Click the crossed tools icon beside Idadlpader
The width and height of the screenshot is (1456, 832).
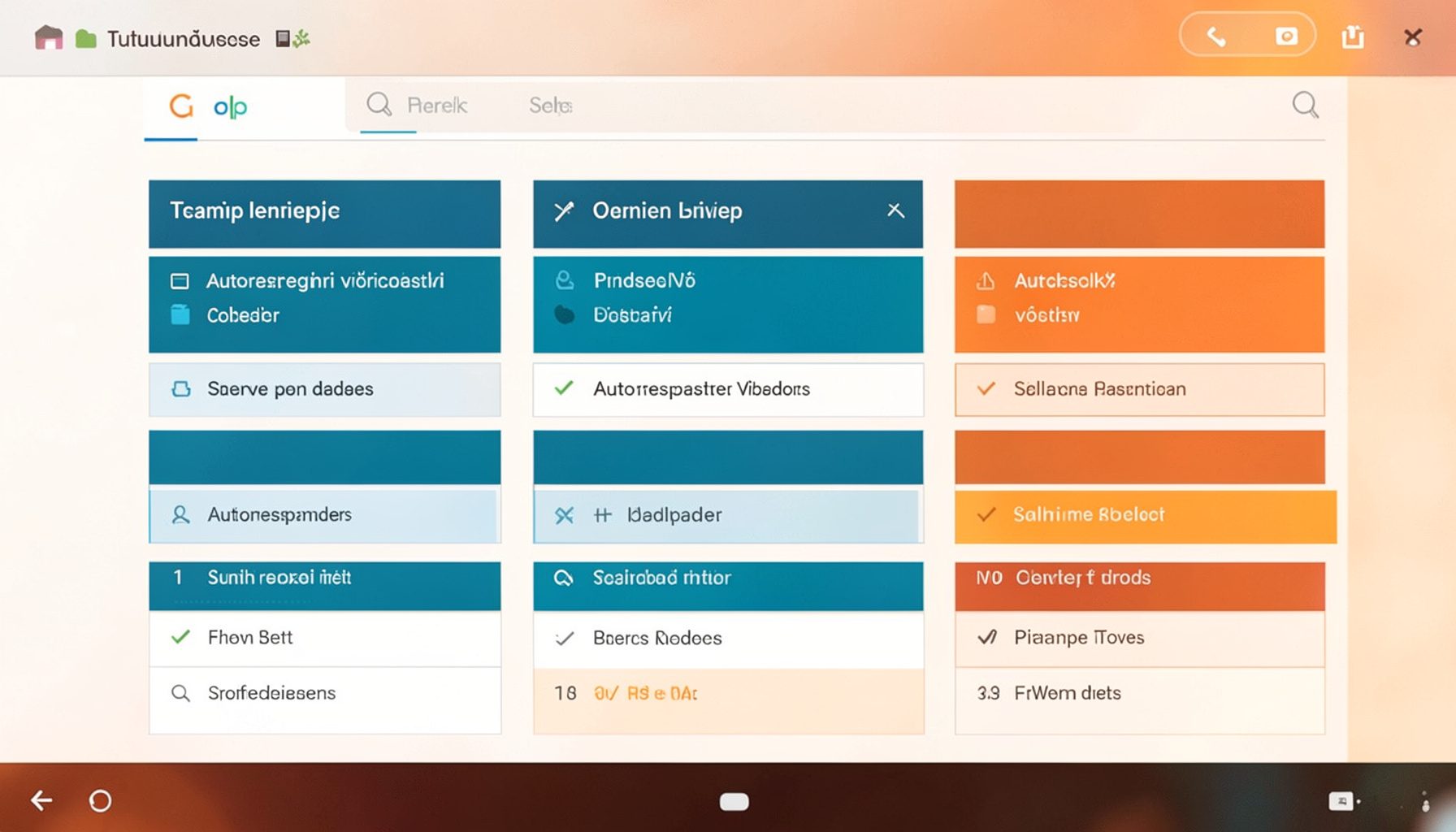click(x=564, y=515)
